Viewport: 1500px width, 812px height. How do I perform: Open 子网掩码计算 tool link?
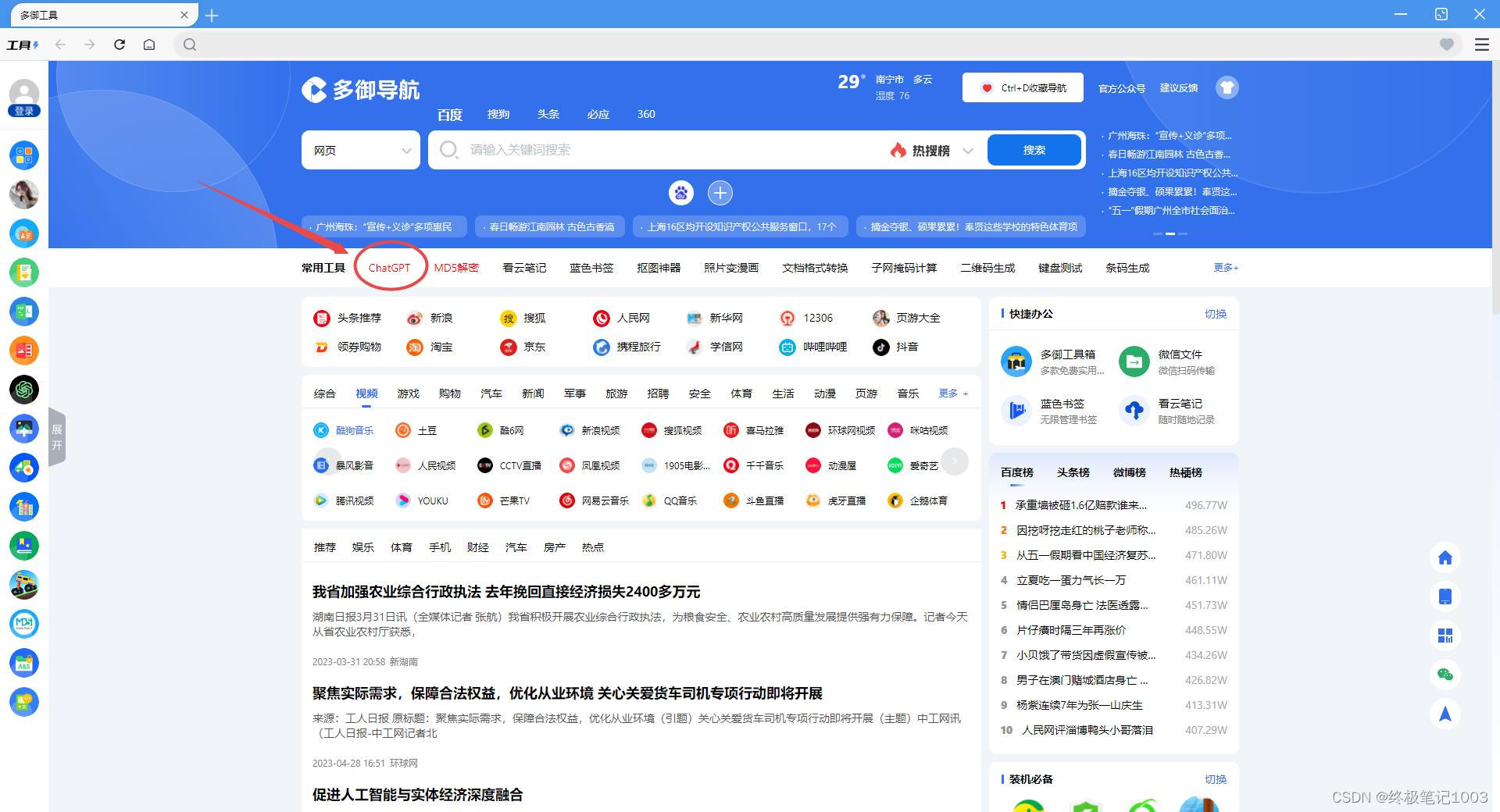904,268
